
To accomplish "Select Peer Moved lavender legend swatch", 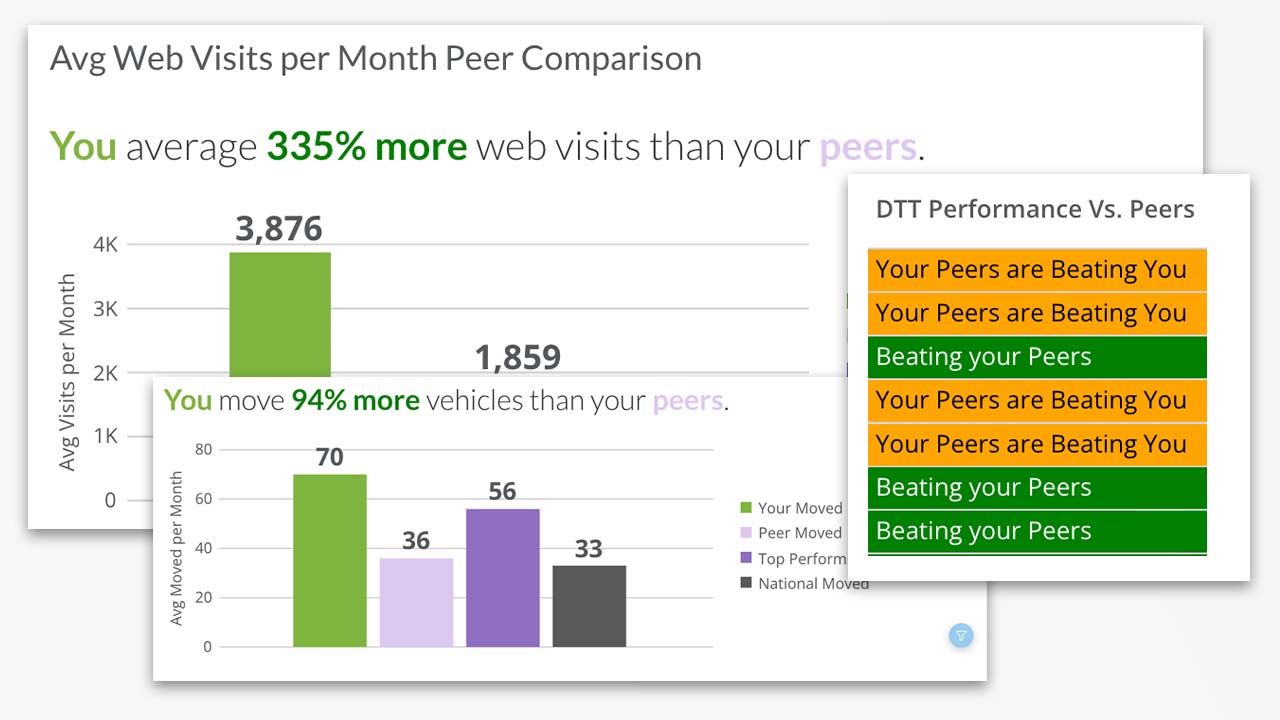I will click(745, 533).
